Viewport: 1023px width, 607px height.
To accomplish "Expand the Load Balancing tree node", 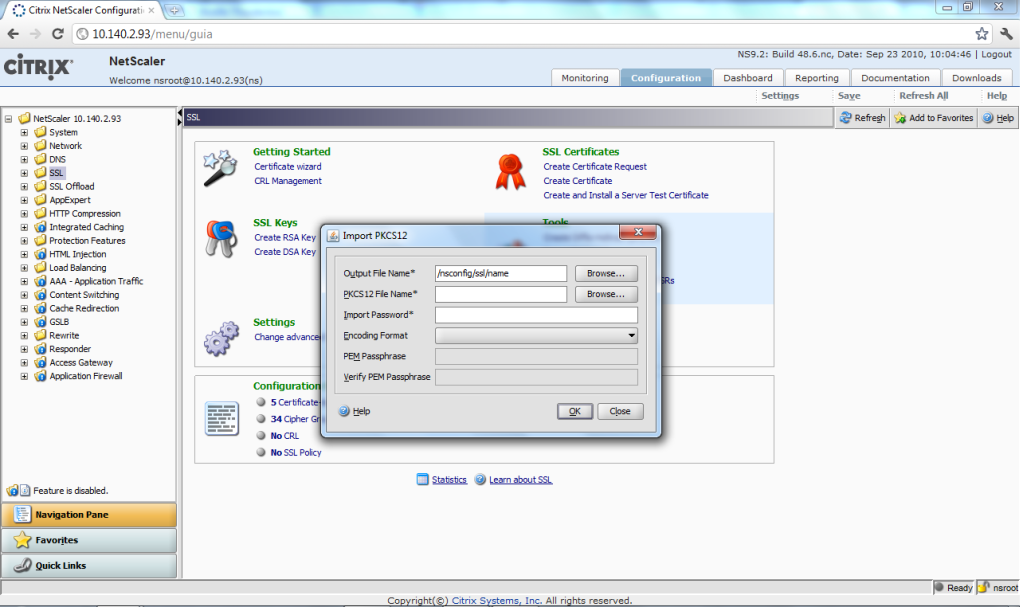I will coord(24,268).
